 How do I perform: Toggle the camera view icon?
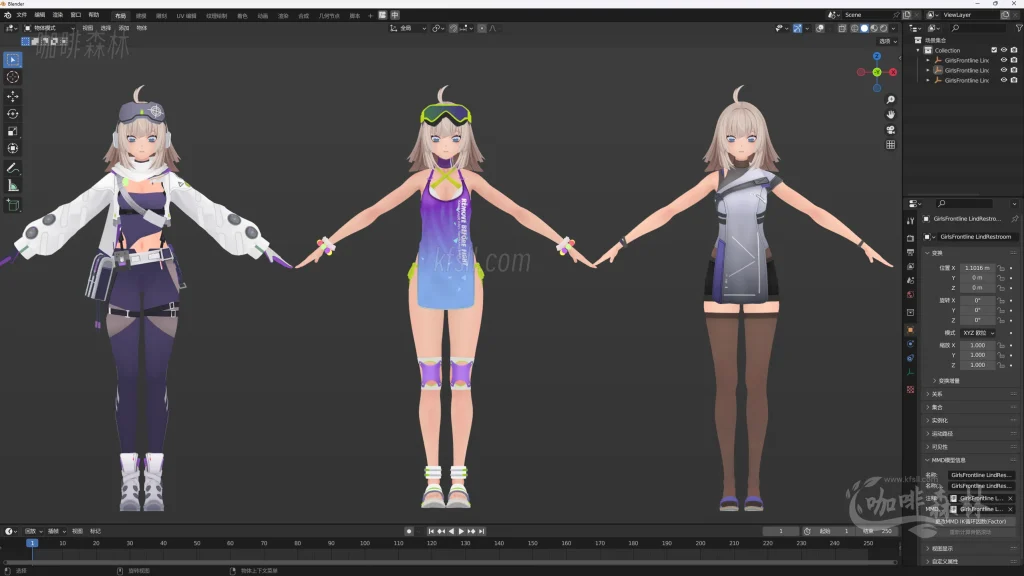pyautogui.click(x=890, y=129)
